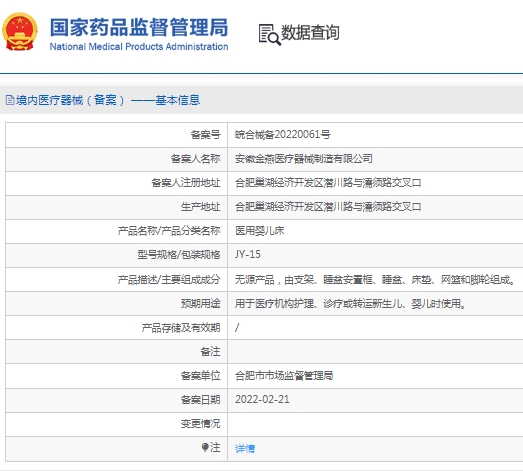Select the 产品名称/产品分类名称 label
The width and height of the screenshot is (523, 471).
pyautogui.click(x=169, y=231)
